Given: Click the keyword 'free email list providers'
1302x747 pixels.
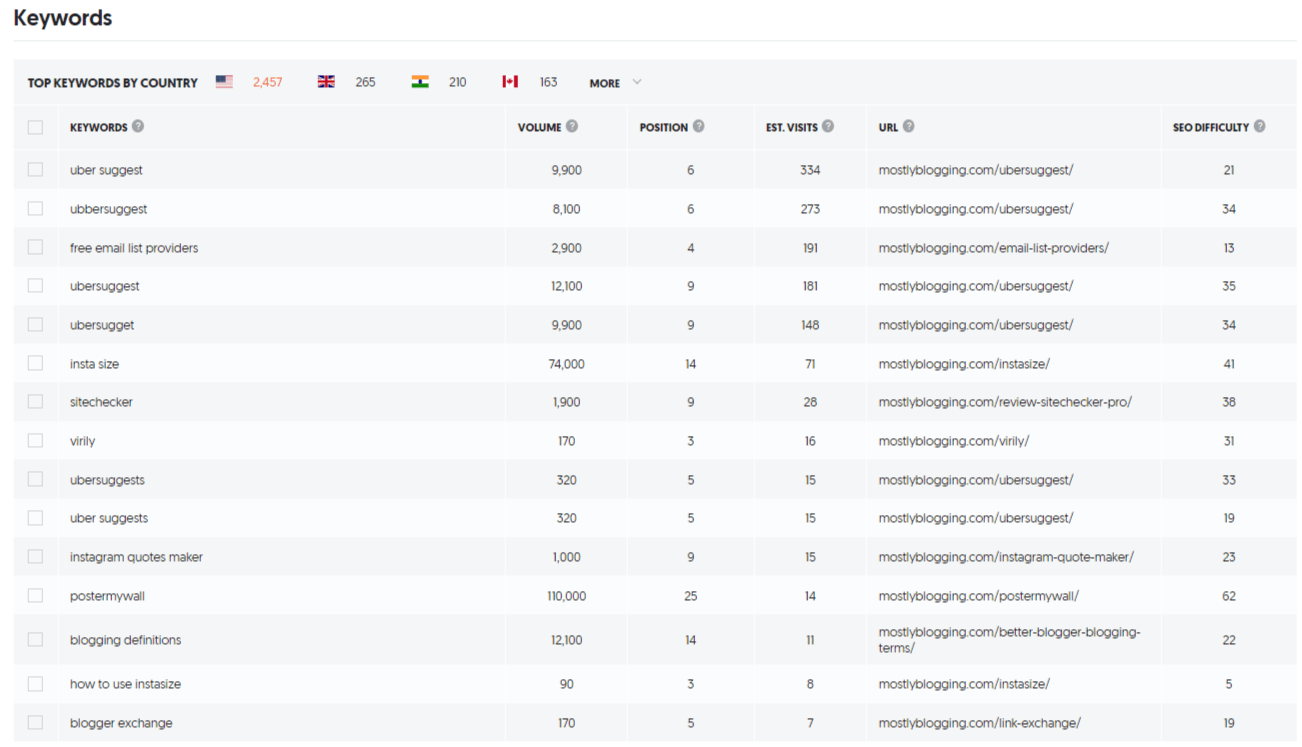Looking at the screenshot, I should [134, 248].
